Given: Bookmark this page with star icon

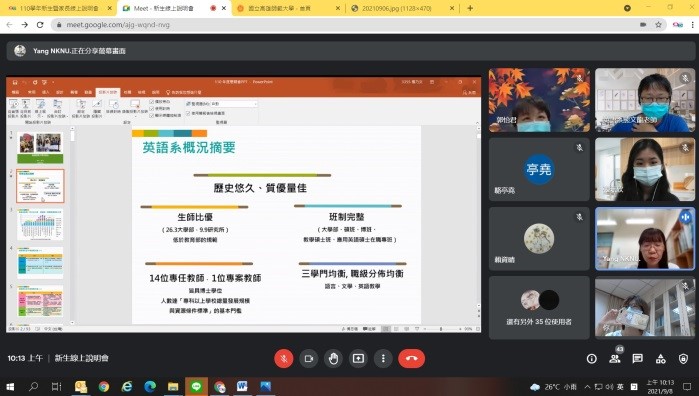Looking at the screenshot, I should (x=658, y=25).
